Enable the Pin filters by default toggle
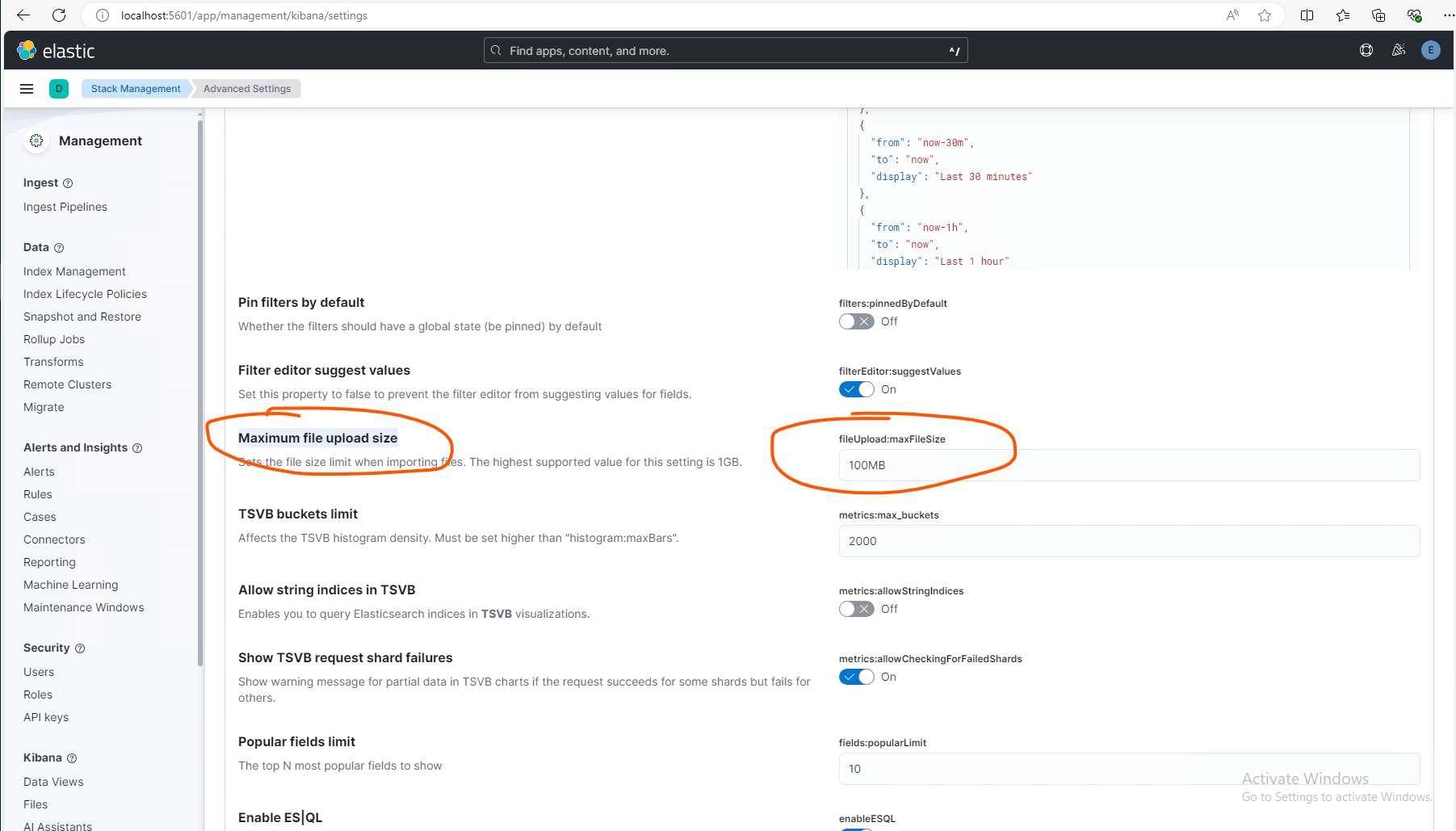 tap(856, 321)
